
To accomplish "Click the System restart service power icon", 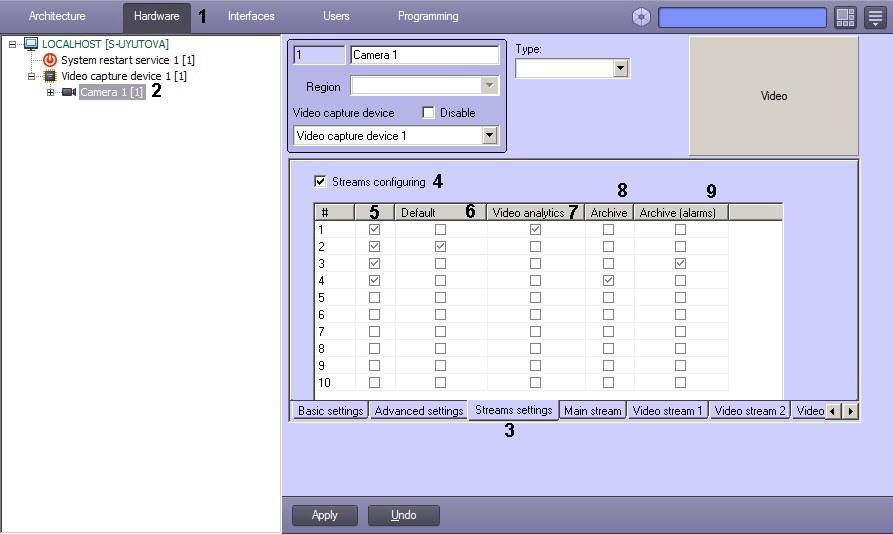I will [50, 60].
